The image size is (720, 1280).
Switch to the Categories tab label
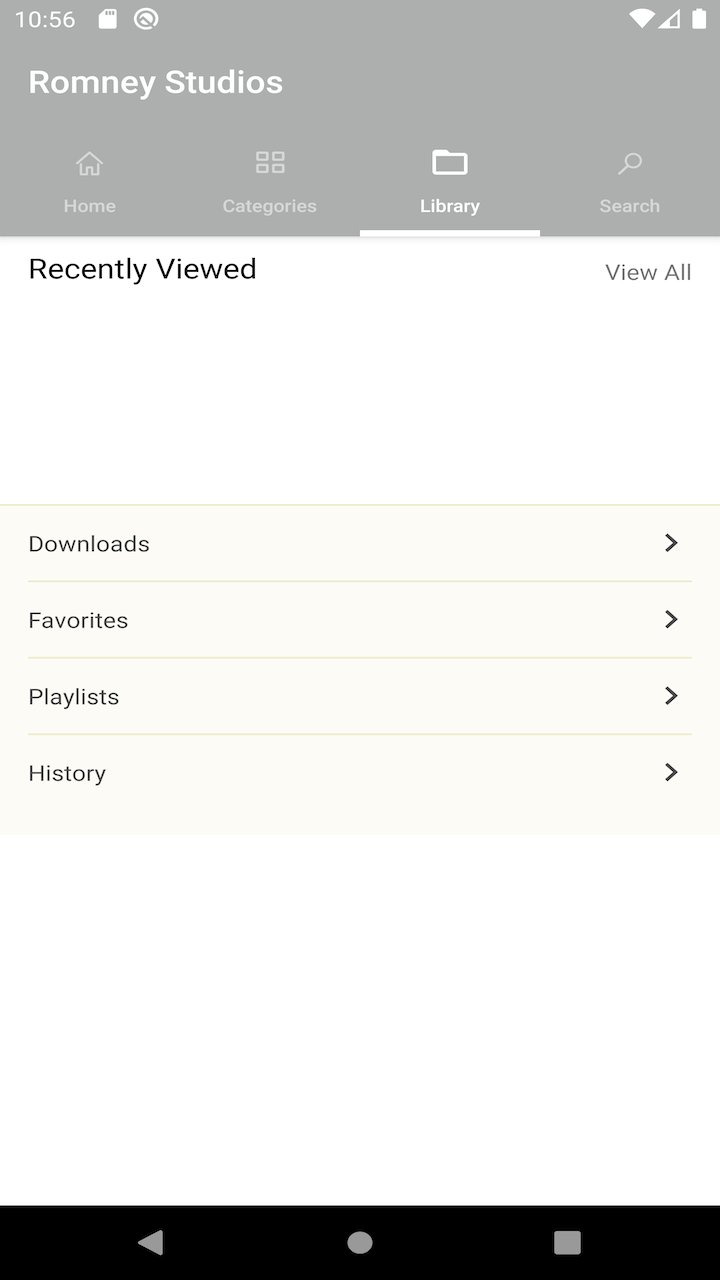(x=270, y=206)
